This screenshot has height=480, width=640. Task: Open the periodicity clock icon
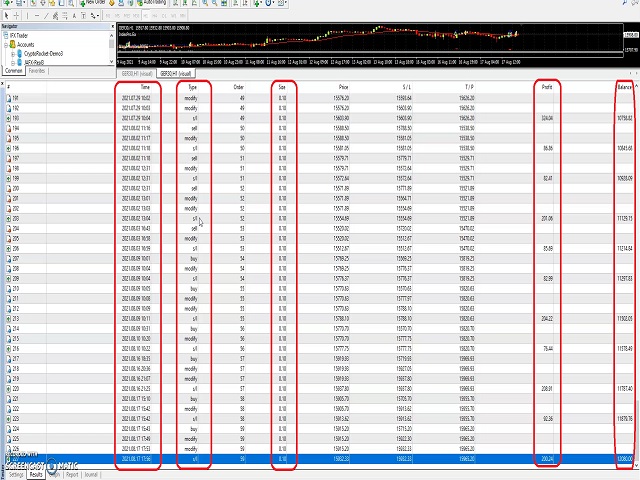pyautogui.click(x=270, y=3)
